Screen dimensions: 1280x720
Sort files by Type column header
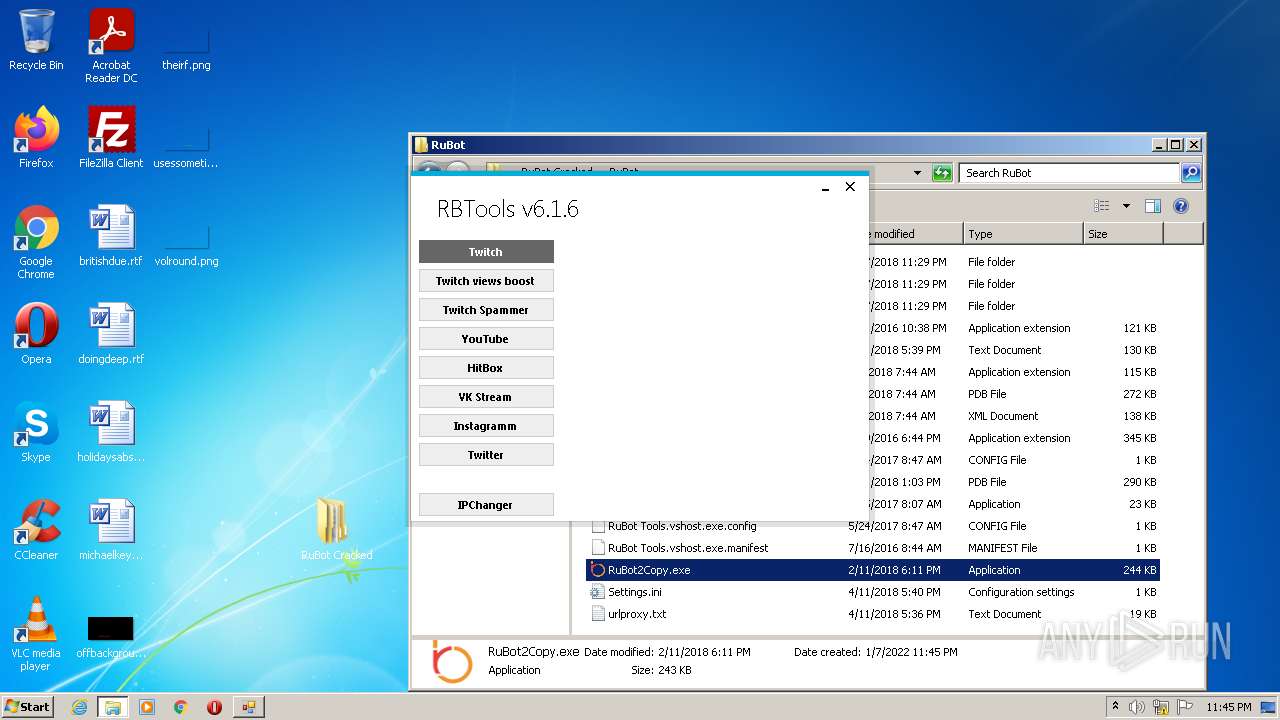point(1023,234)
